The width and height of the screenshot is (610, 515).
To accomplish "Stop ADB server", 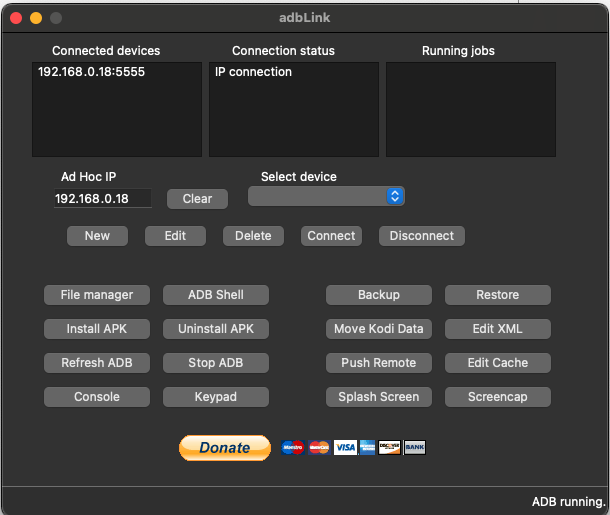I will tap(216, 363).
